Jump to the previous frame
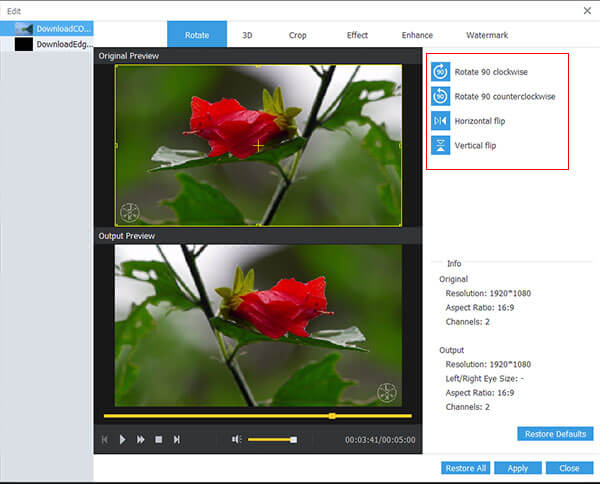 (x=104, y=440)
